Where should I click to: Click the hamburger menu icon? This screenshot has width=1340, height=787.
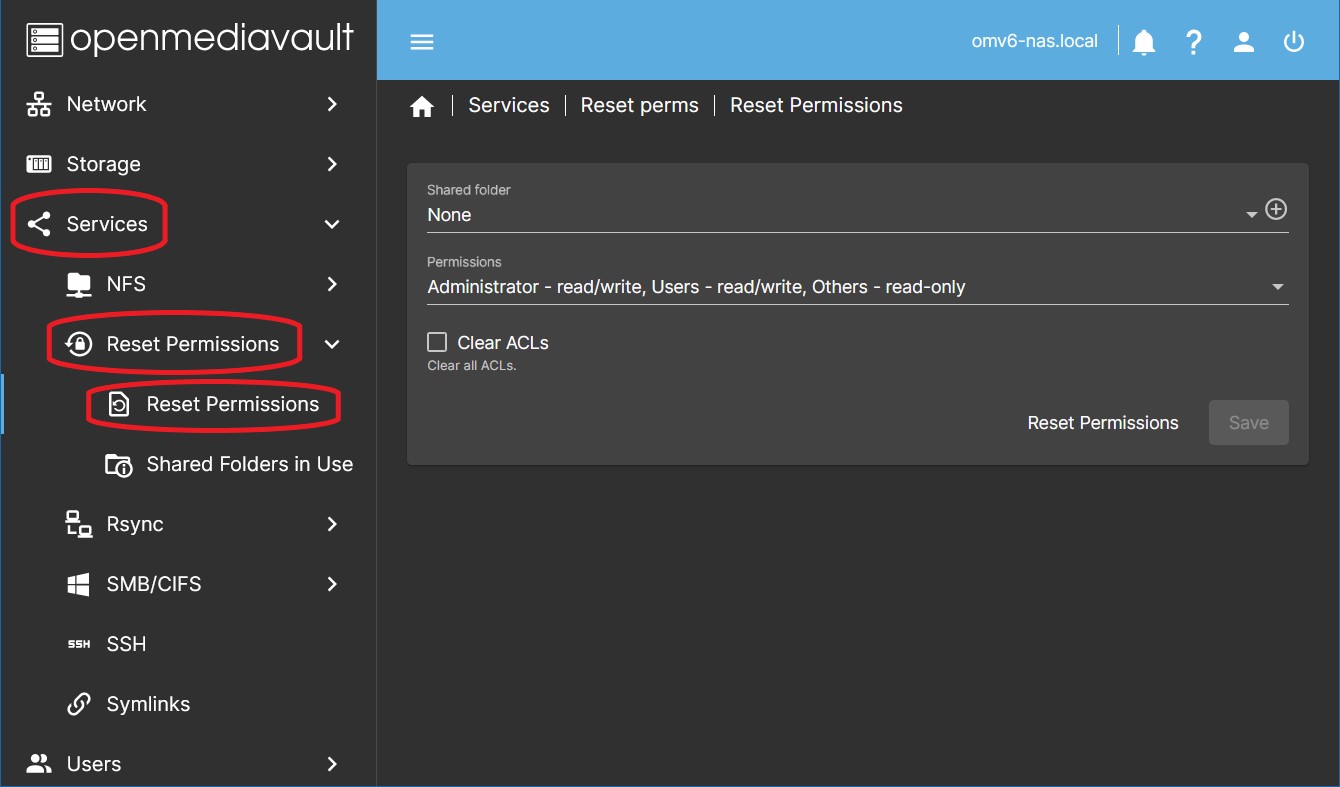(422, 42)
